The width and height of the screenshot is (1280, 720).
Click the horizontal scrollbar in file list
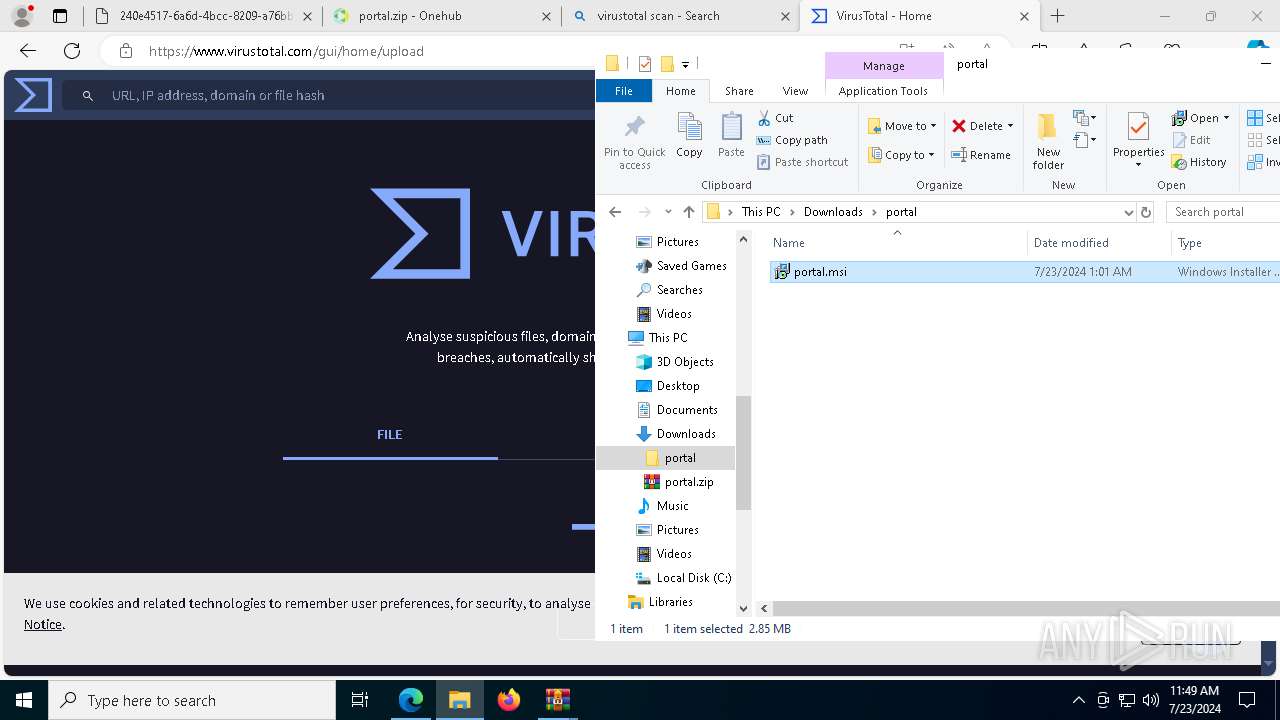click(x=1026, y=608)
